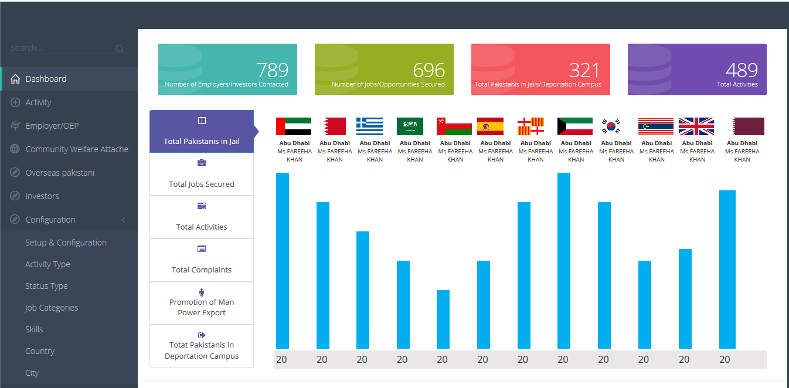Click the chart bar under the Greece flag
The width and height of the screenshot is (789, 388).
[x=363, y=290]
